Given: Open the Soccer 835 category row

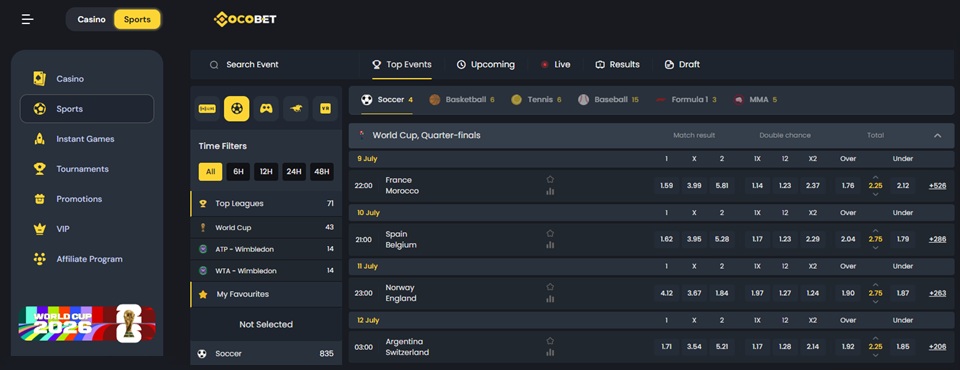Looking at the screenshot, I should pos(266,353).
